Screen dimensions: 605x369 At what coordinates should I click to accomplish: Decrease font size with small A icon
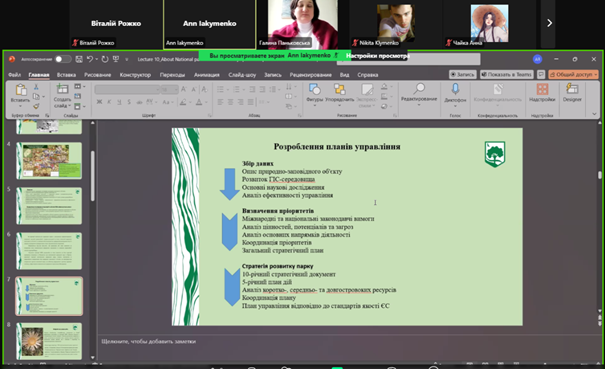coord(194,90)
